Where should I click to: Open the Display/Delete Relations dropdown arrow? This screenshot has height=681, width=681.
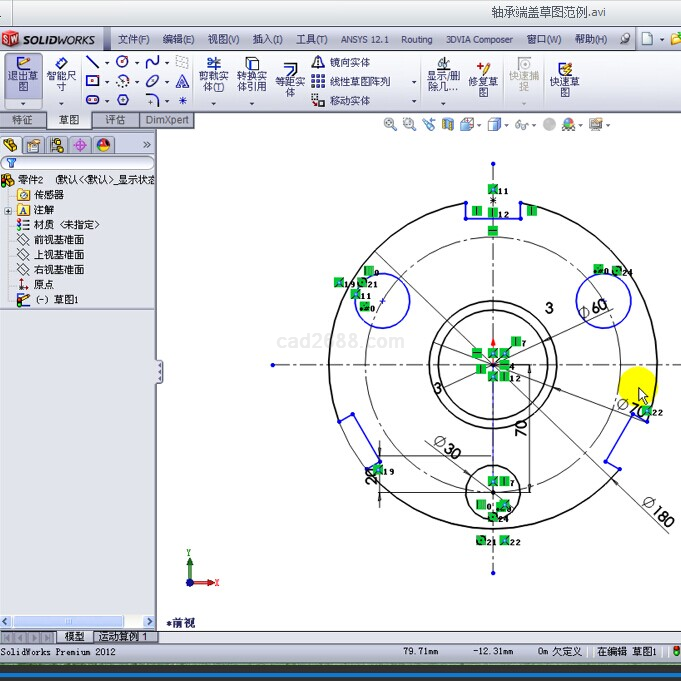[444, 101]
